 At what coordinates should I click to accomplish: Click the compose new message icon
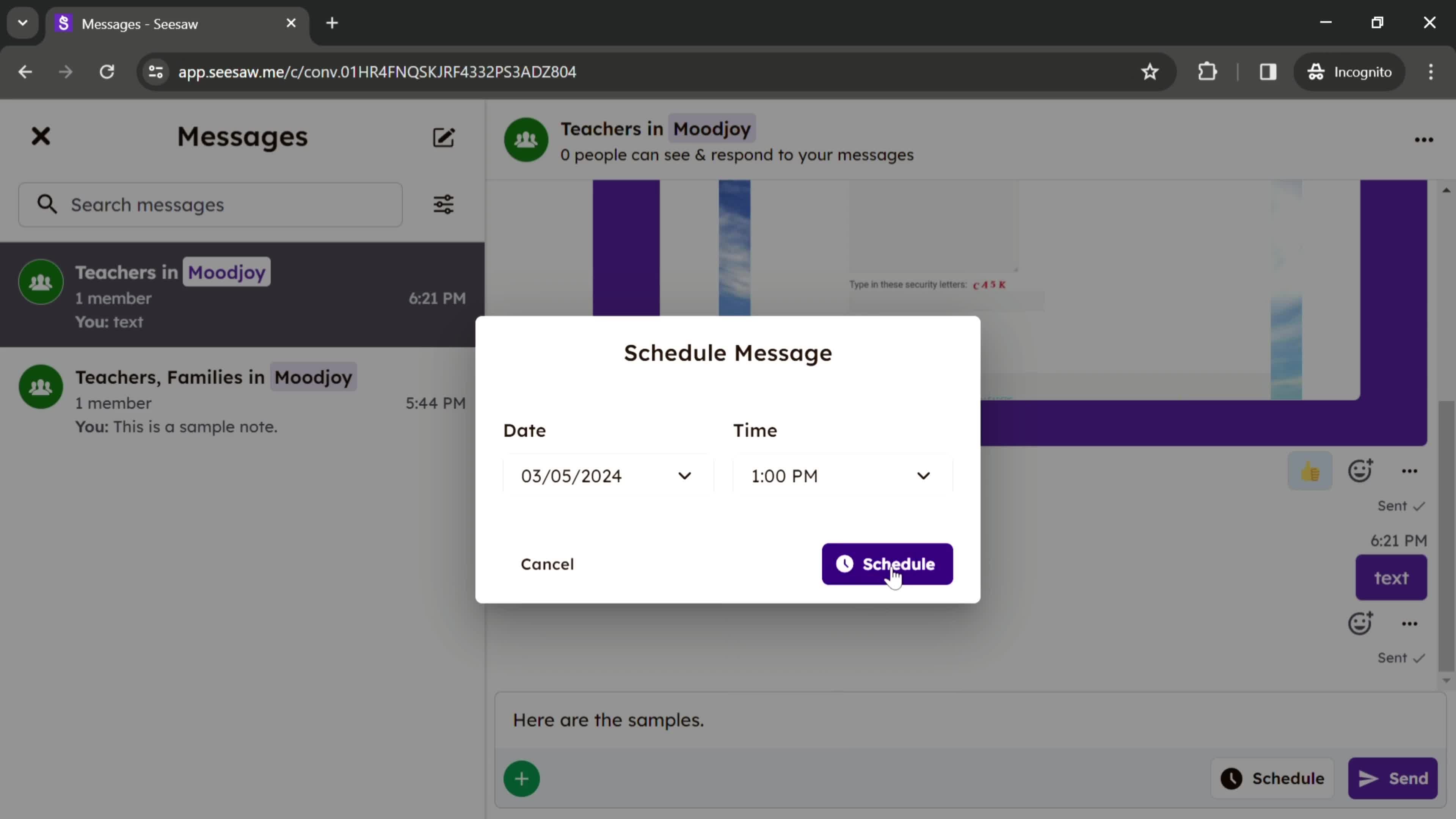coord(444,137)
